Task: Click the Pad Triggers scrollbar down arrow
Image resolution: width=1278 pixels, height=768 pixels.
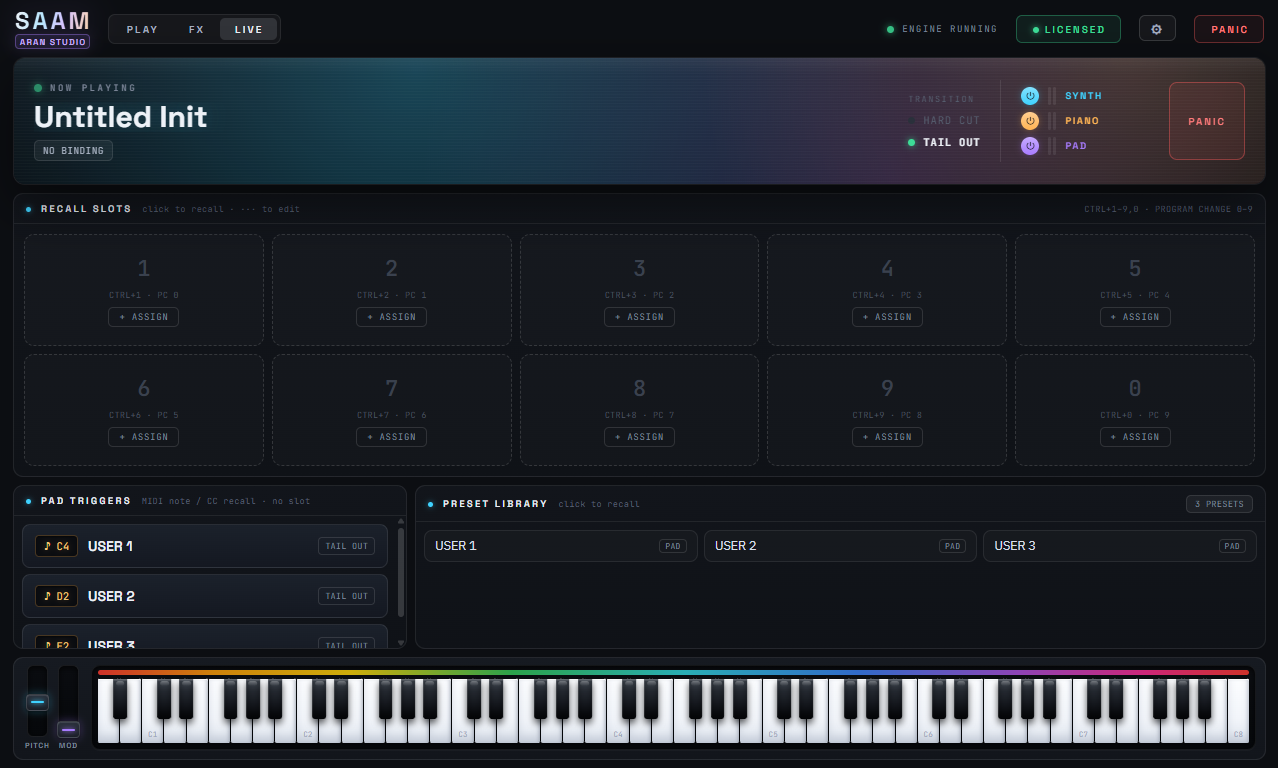Action: (x=401, y=643)
